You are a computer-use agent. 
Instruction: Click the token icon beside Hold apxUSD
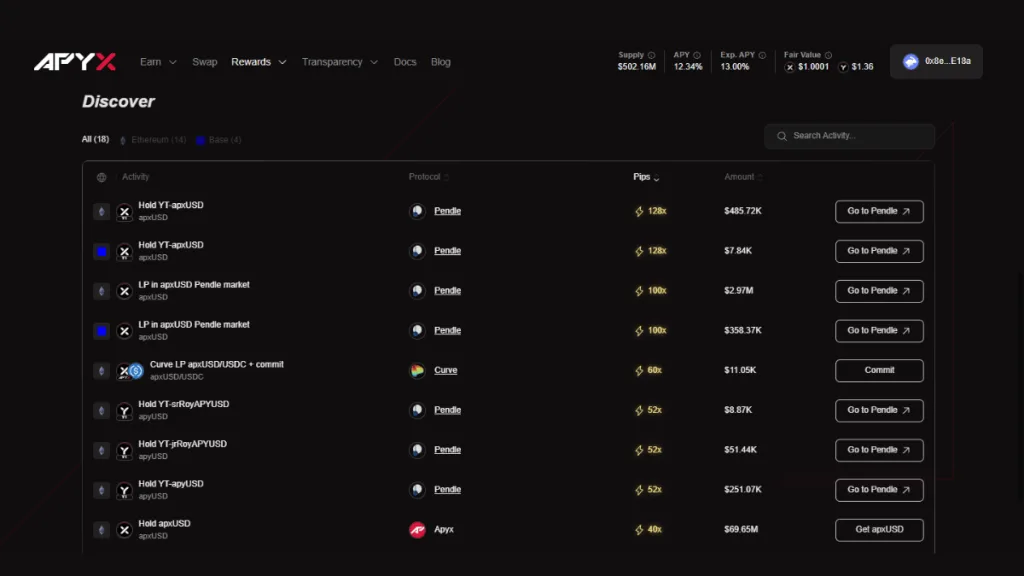tap(124, 530)
